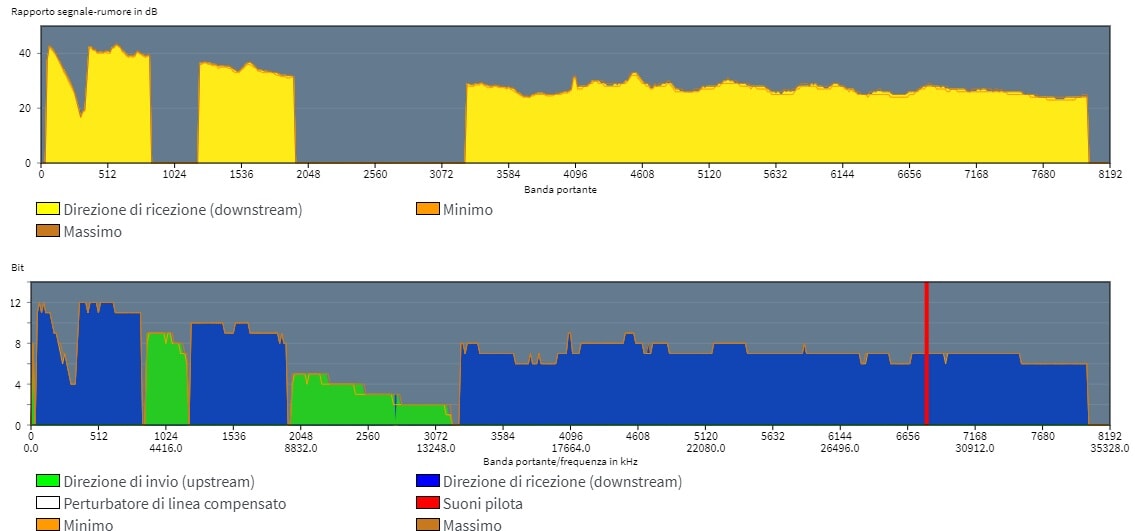Click the brown Massimo swatch under SNR chart
This screenshot has height=531, width=1141.
(x=48, y=232)
